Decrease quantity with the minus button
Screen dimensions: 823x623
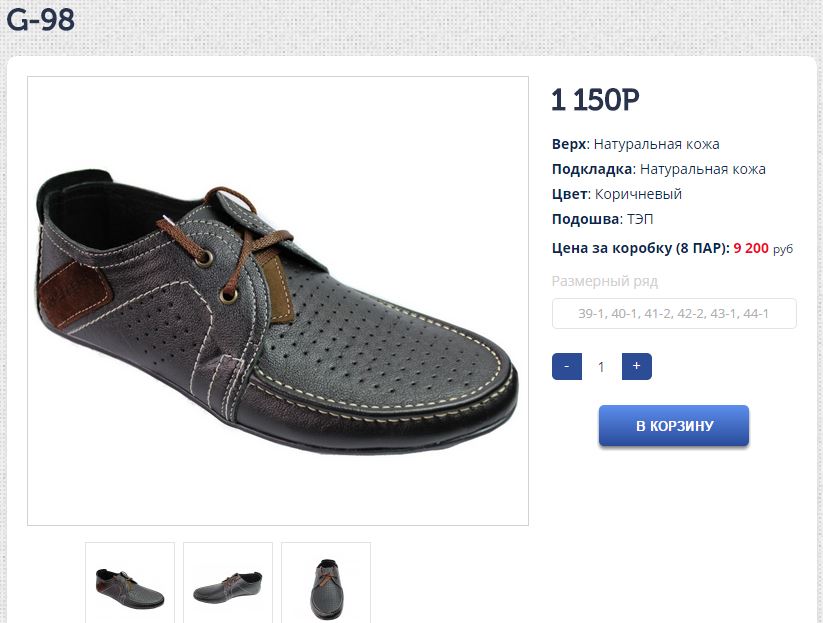567,367
